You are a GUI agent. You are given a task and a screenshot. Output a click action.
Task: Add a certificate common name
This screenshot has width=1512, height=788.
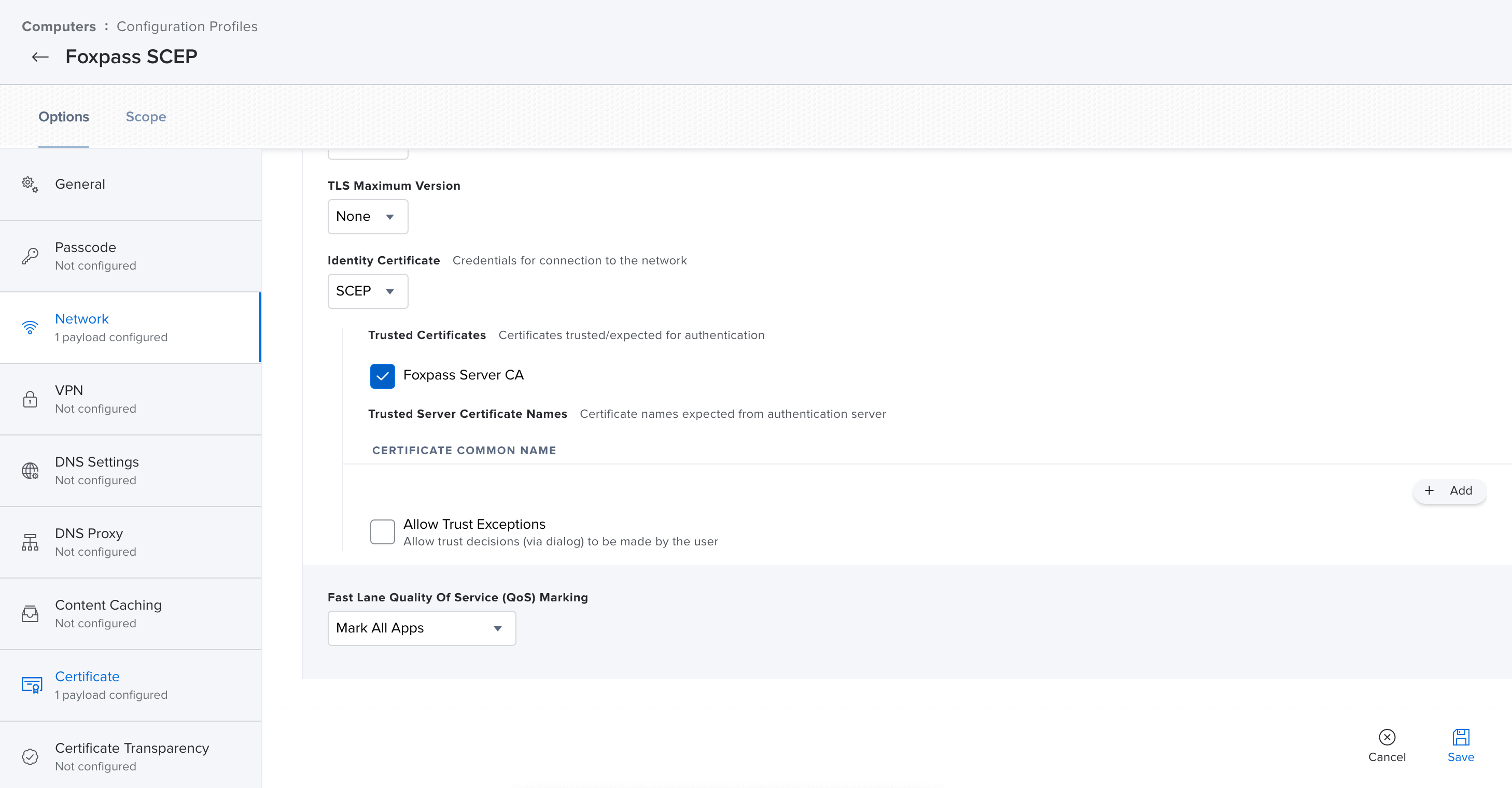[1449, 490]
